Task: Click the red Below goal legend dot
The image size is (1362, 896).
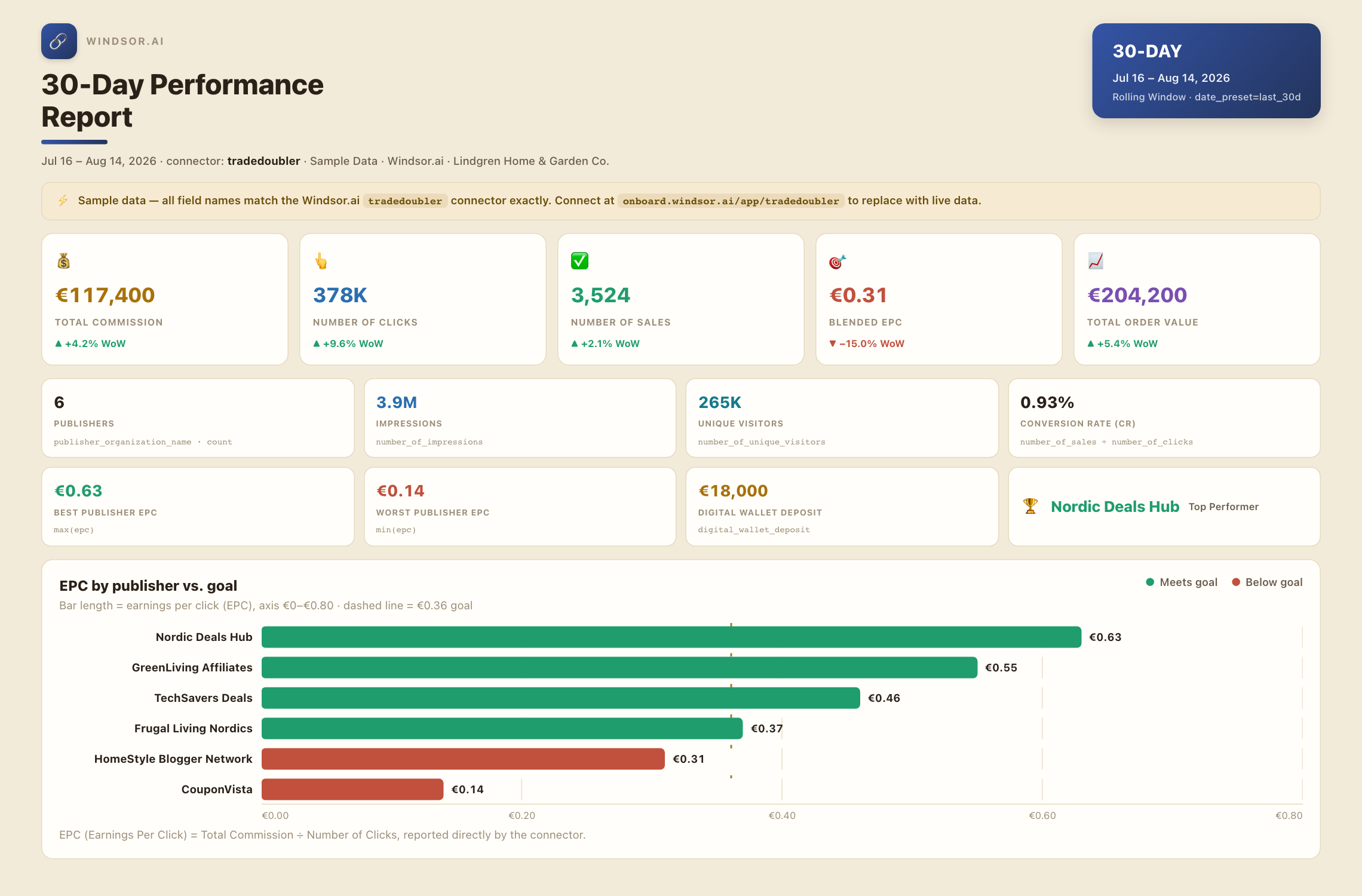Action: pyautogui.click(x=1236, y=582)
